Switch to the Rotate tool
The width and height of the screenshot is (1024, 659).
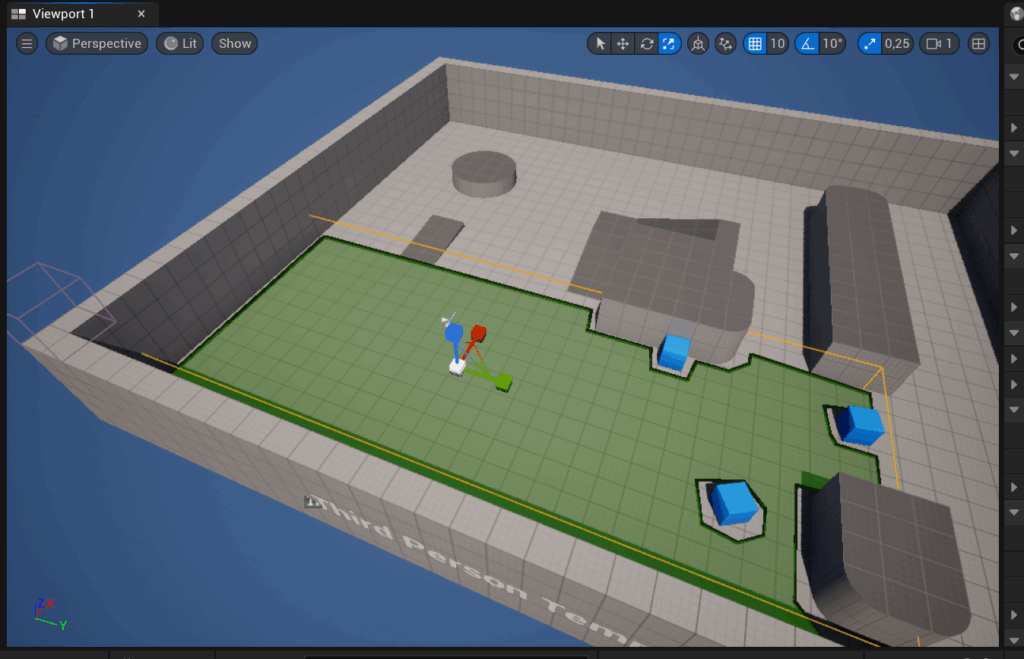pos(647,44)
